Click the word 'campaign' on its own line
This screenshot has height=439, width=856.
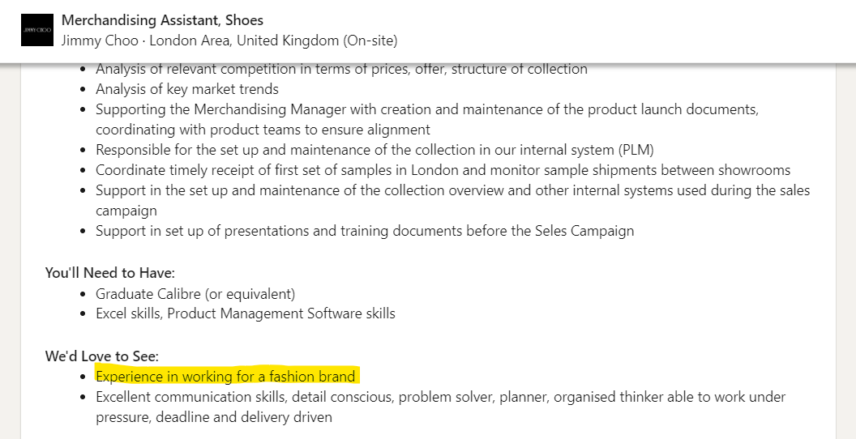[x=126, y=211]
